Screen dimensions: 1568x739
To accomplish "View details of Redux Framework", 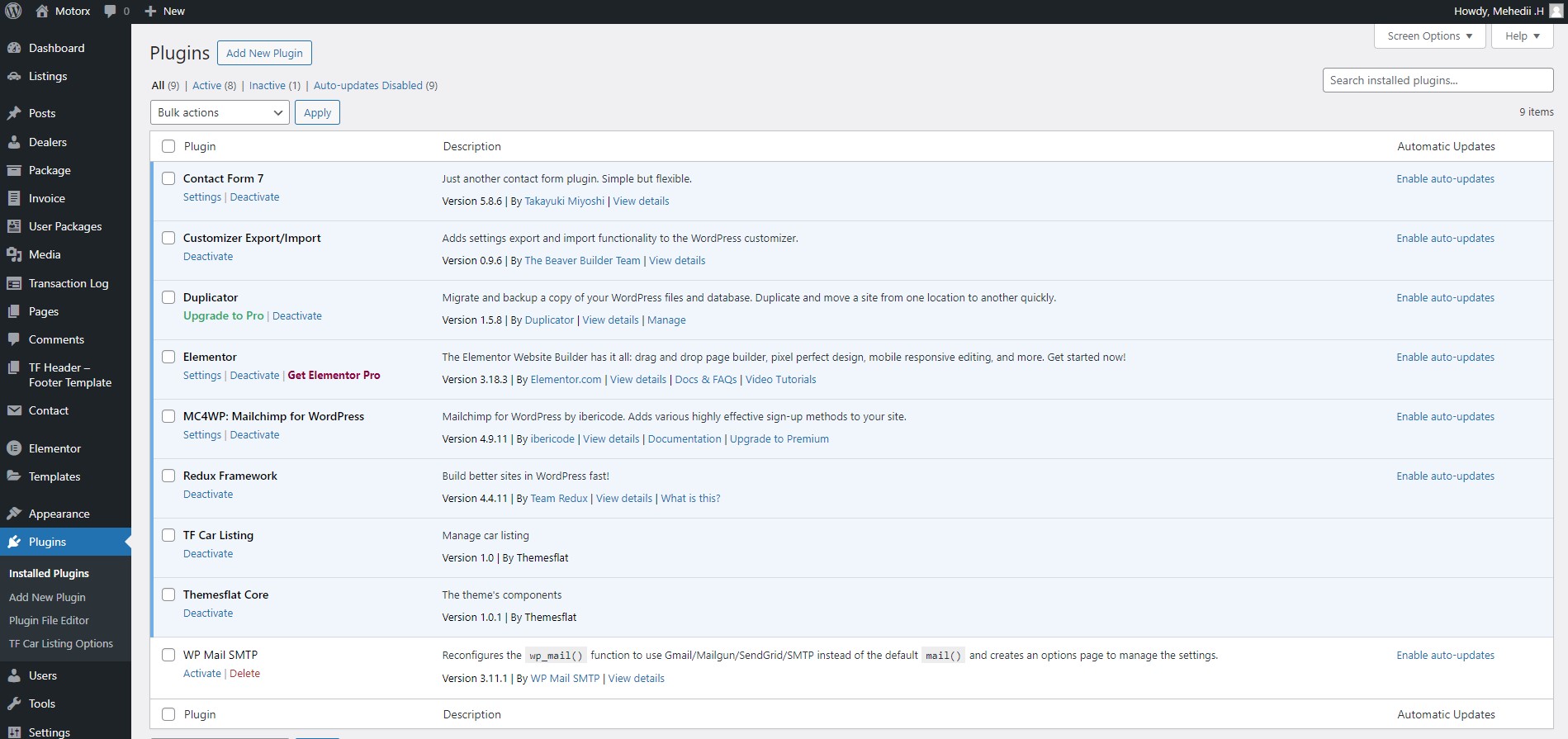I will pyautogui.click(x=624, y=498).
